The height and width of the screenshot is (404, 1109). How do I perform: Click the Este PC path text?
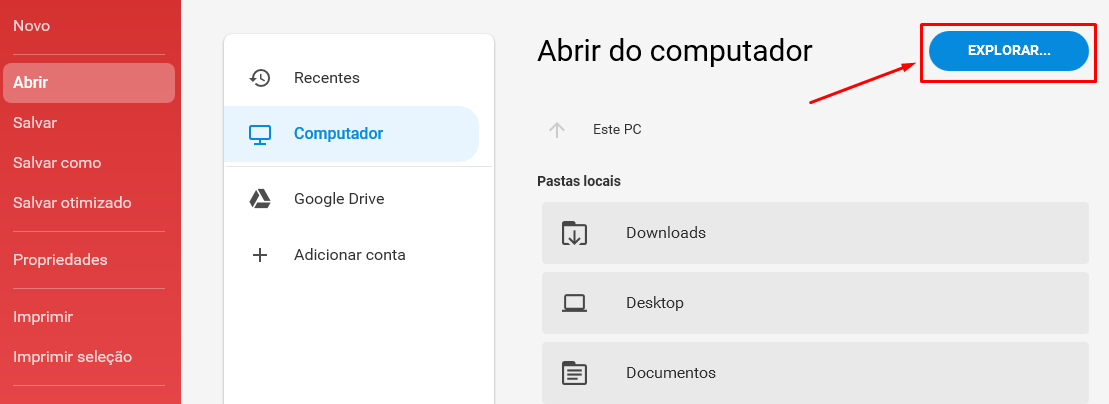617,129
